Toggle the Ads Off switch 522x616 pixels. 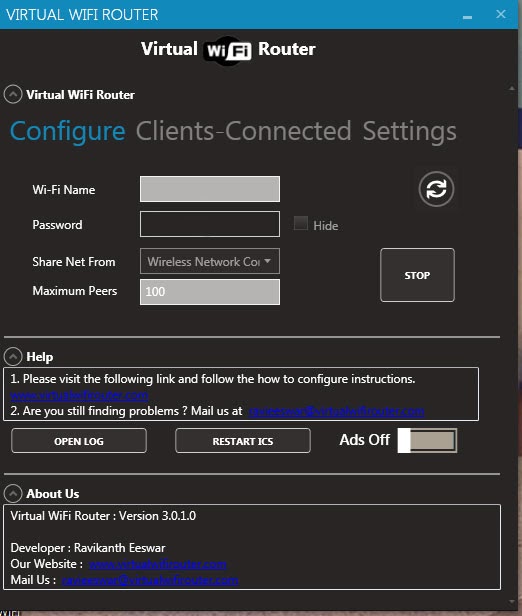[x=427, y=440]
